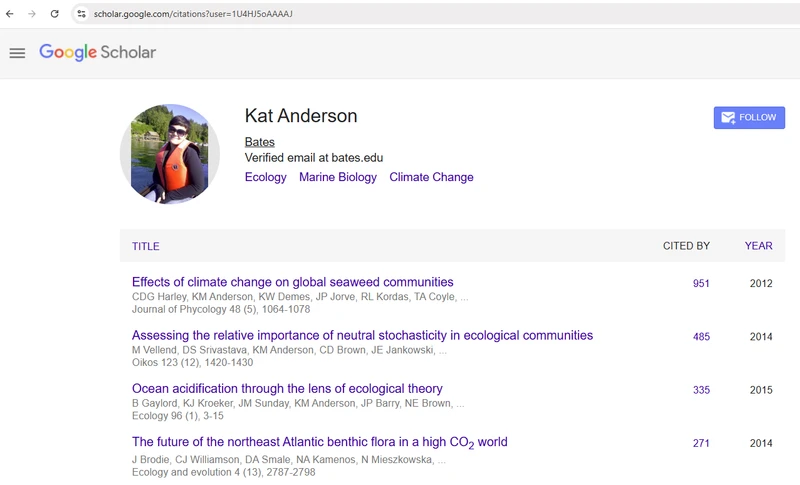Sort publications by YEAR header
This screenshot has width=800, height=485.
(x=758, y=246)
